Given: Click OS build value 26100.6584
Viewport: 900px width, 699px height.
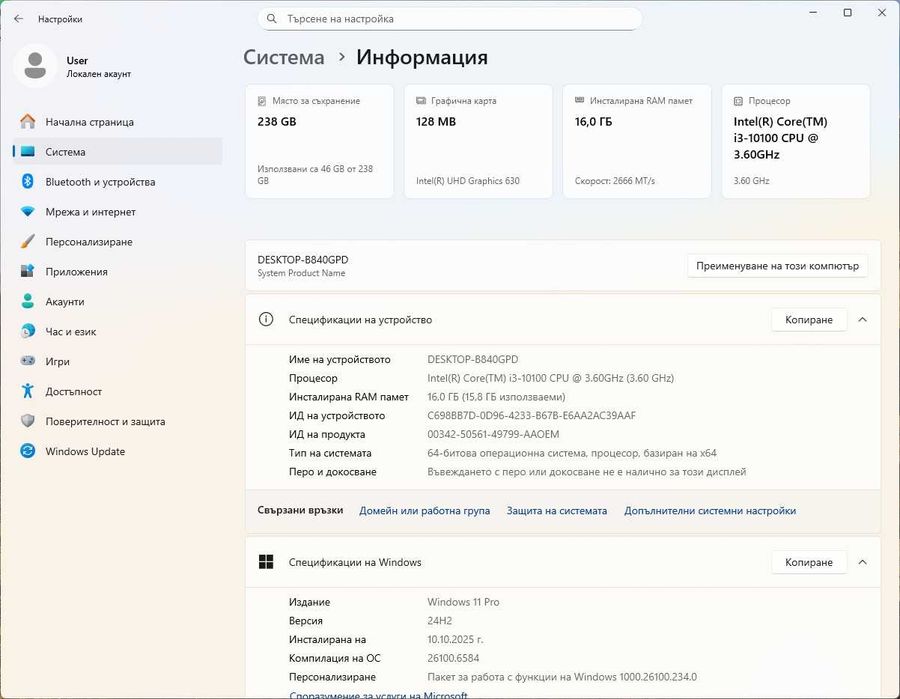Looking at the screenshot, I should (453, 658).
